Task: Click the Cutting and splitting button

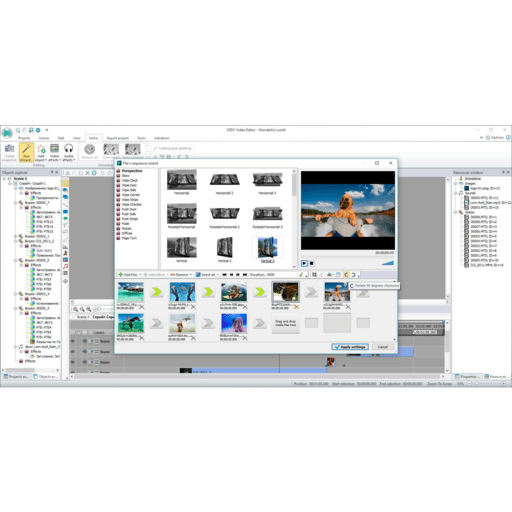Action: tap(172, 148)
